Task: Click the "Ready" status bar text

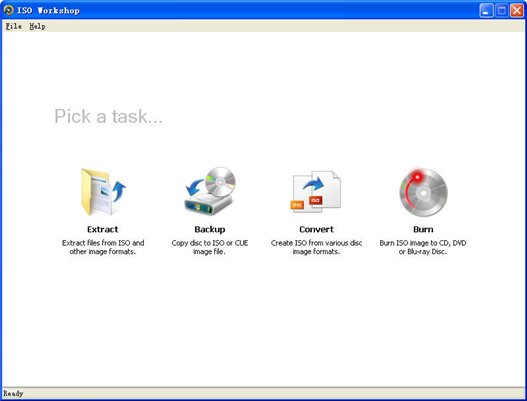Action: click(x=13, y=393)
